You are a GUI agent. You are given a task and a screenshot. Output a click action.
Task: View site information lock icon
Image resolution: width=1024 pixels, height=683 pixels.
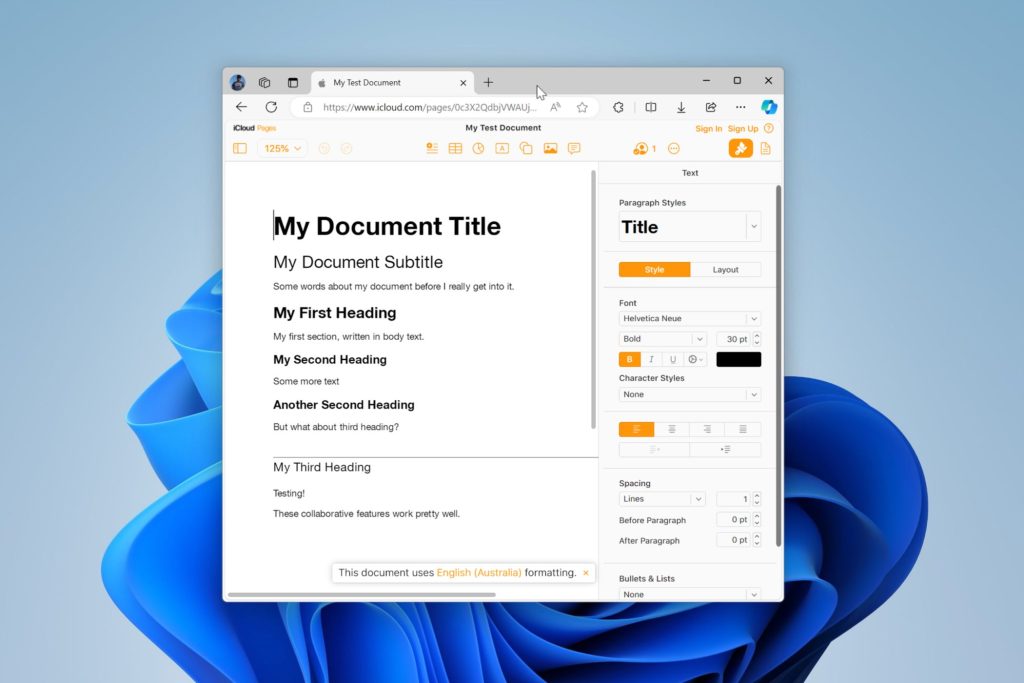(308, 107)
